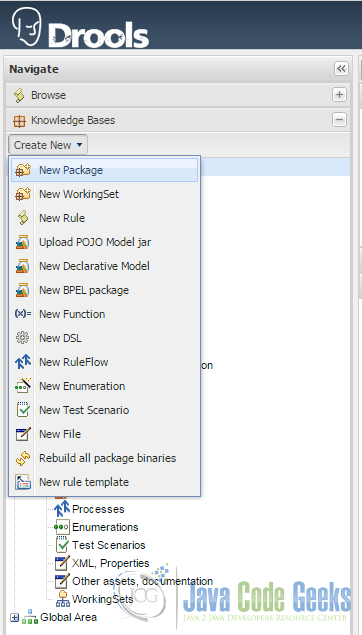This screenshot has height=635, width=362.
Task: Choose New Package from the menu
Action: pos(104,170)
